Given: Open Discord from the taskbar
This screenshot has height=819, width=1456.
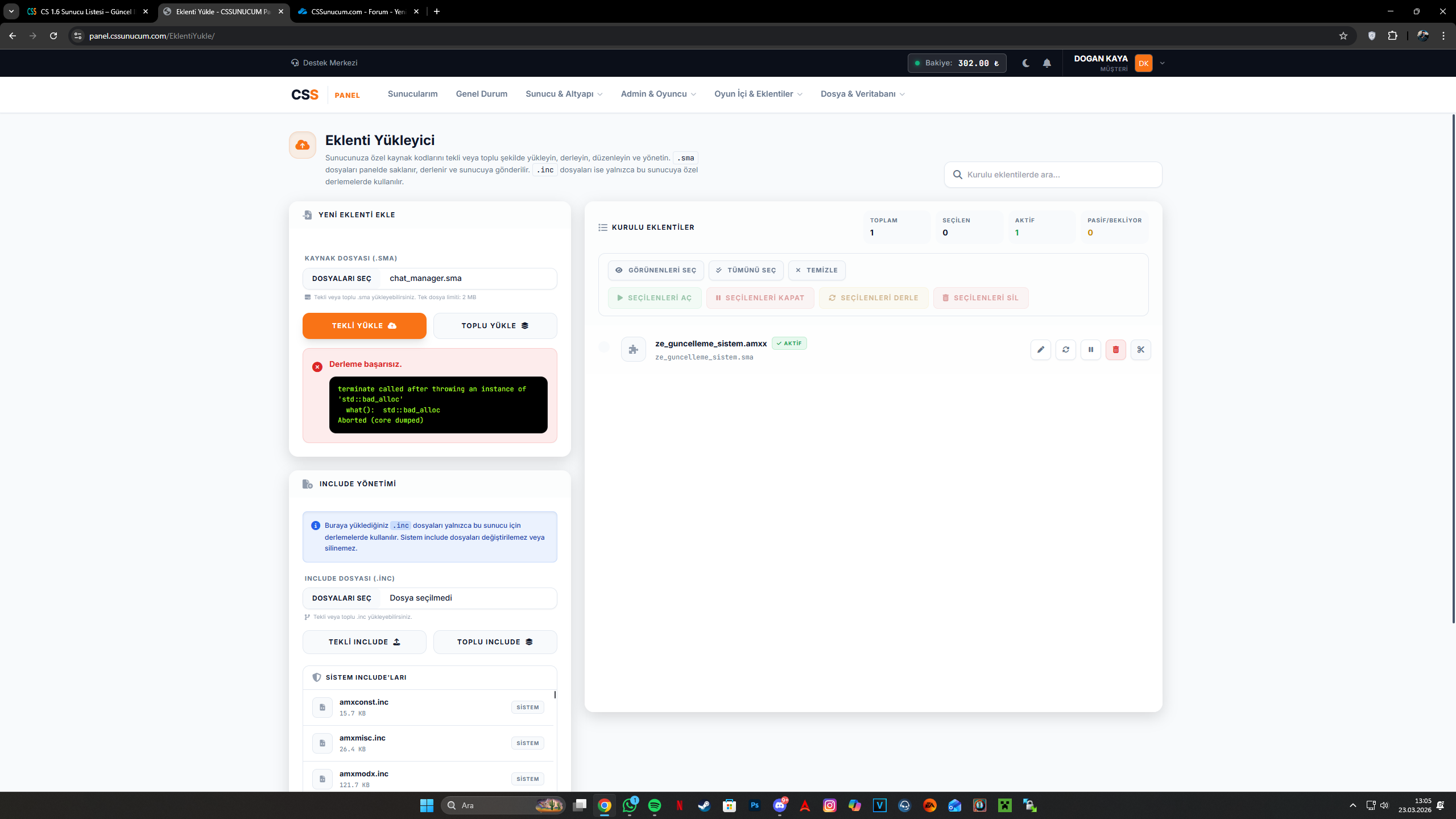Looking at the screenshot, I should [779, 805].
